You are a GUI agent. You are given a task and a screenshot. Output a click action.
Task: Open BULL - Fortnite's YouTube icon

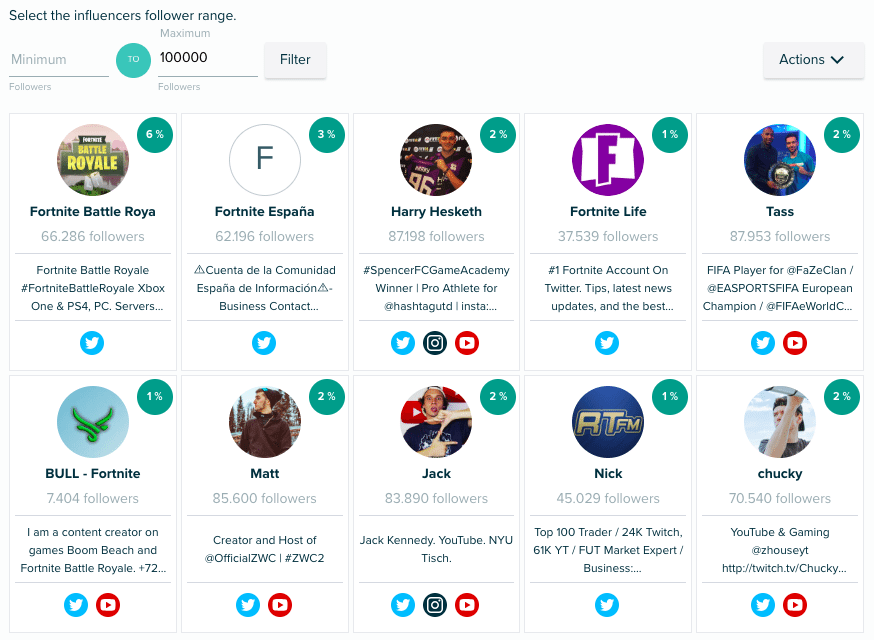109,605
